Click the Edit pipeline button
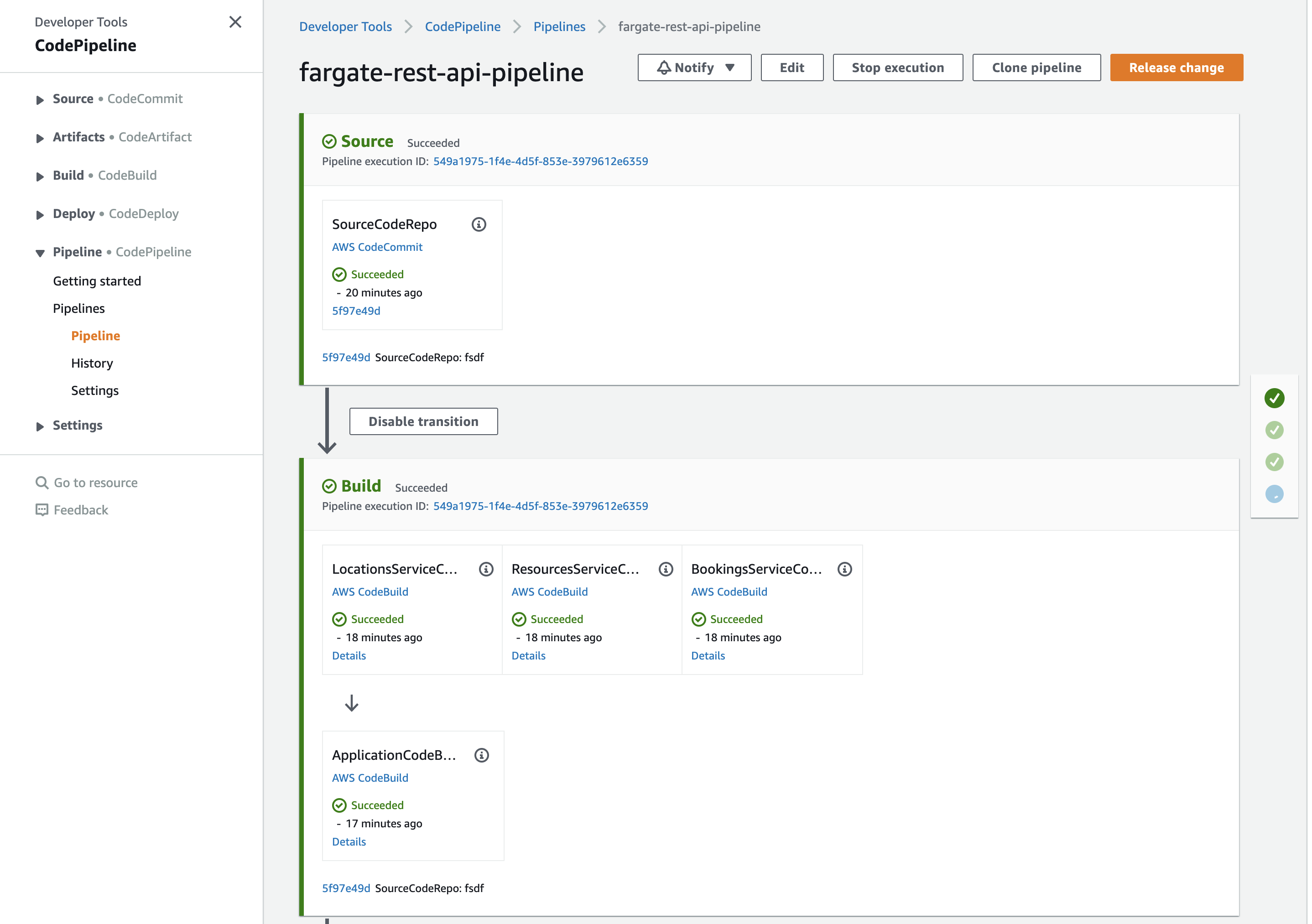This screenshot has width=1312, height=924. pos(792,67)
